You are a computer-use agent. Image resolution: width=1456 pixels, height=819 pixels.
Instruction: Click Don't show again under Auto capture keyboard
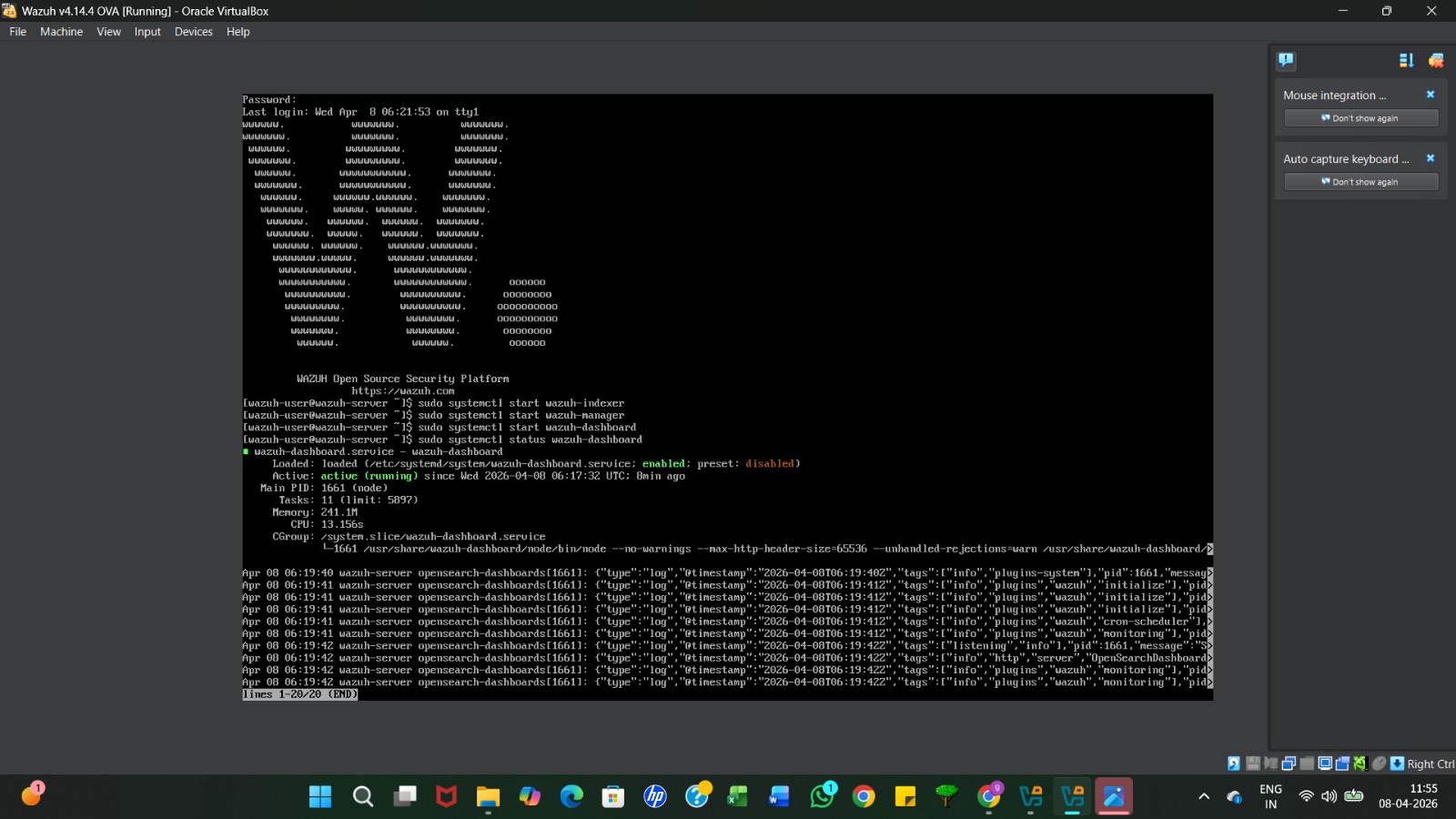(x=1360, y=182)
